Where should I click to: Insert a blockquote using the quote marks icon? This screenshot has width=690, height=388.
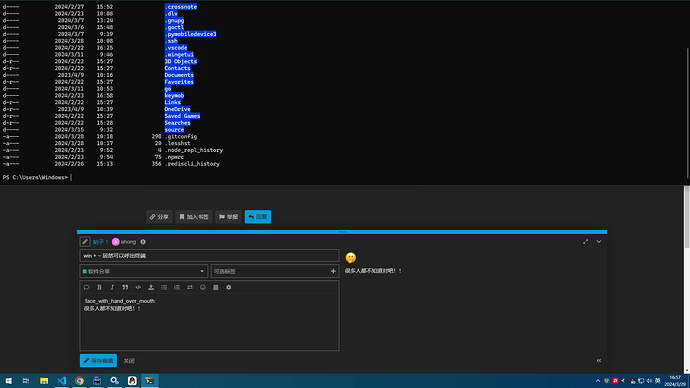click(x=125, y=287)
